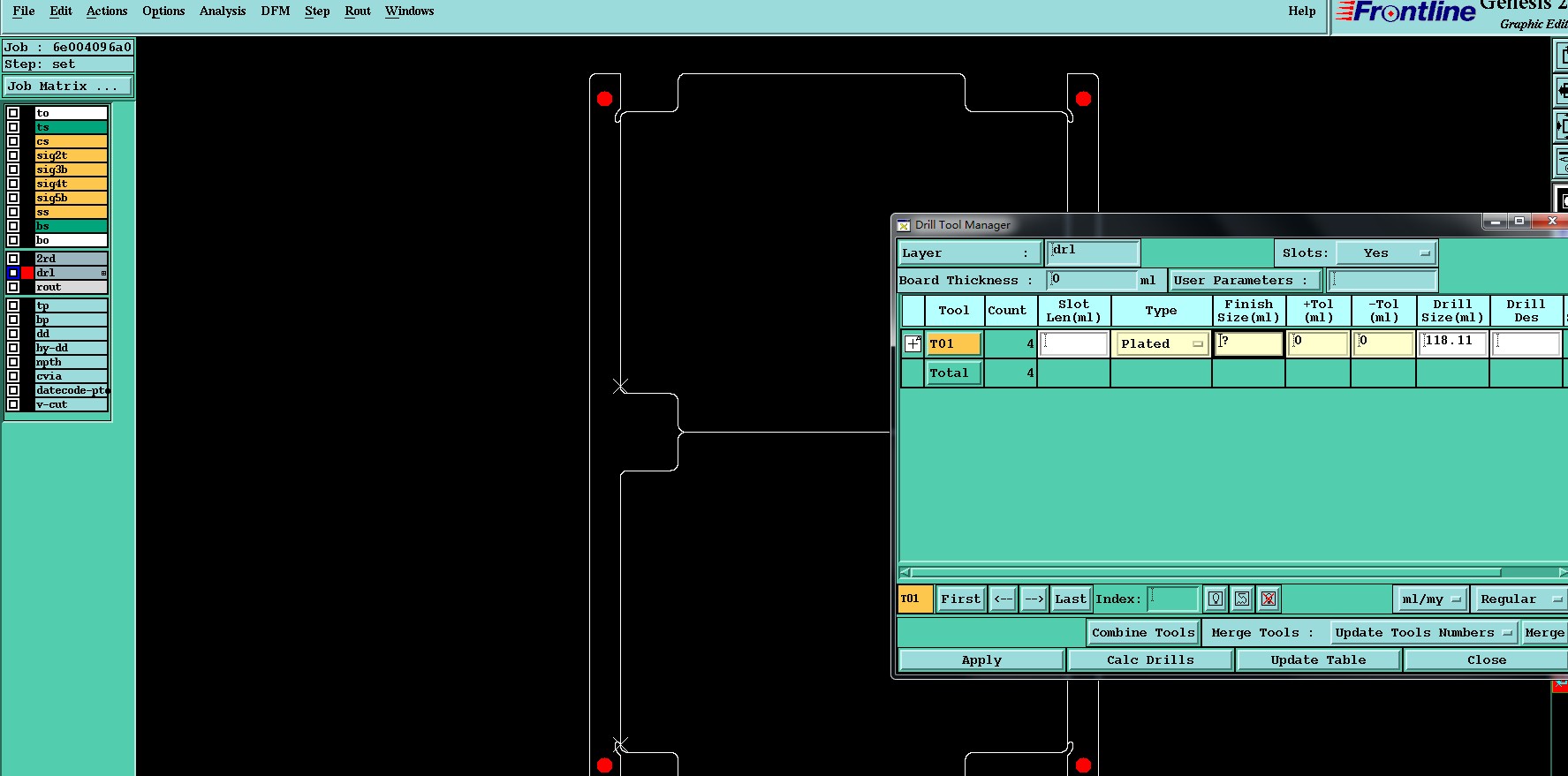Select the sig3b layer name

pyautogui.click(x=71, y=170)
